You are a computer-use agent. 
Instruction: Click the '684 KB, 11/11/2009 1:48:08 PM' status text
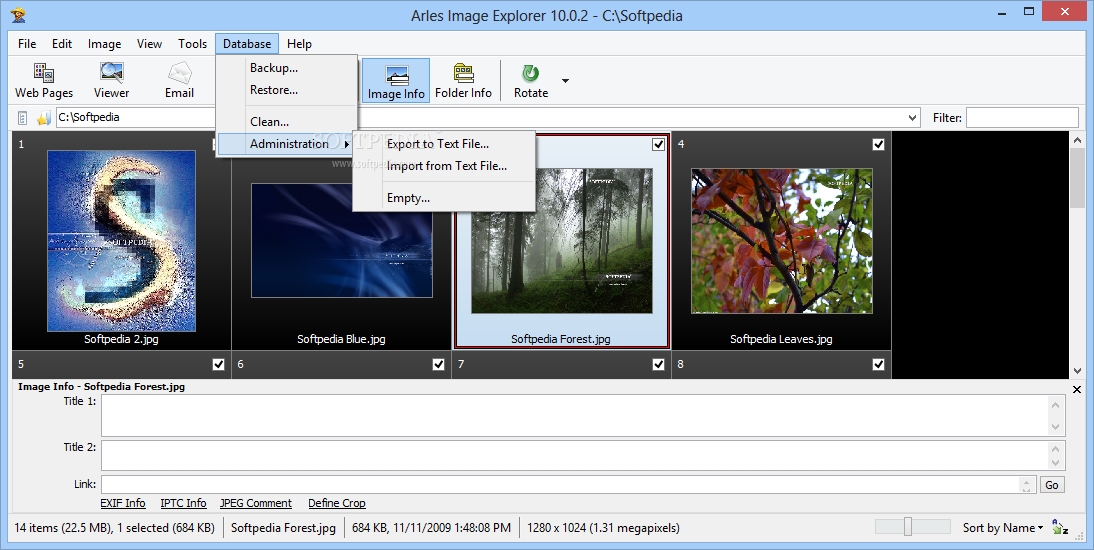coord(431,528)
